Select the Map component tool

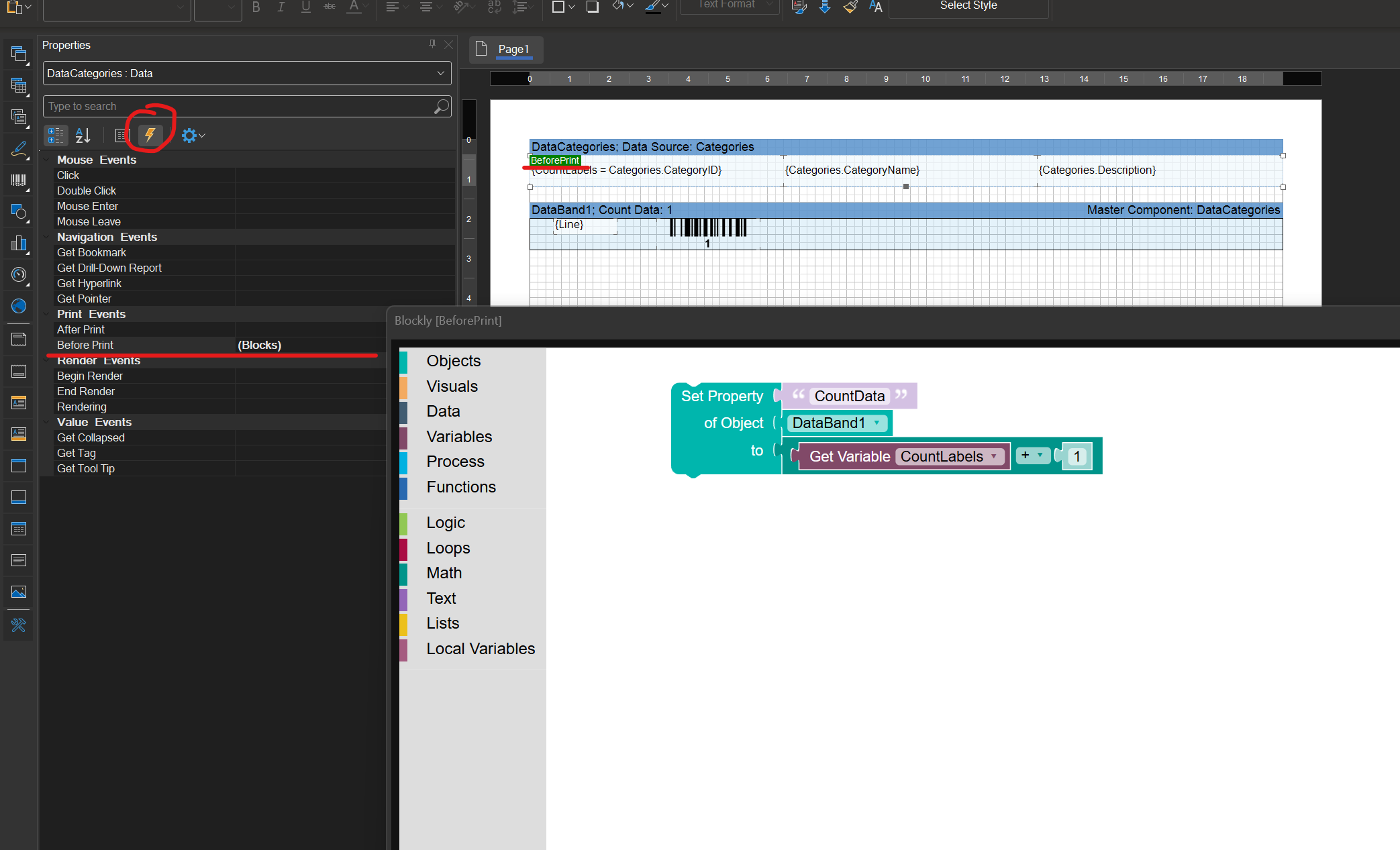click(x=18, y=306)
